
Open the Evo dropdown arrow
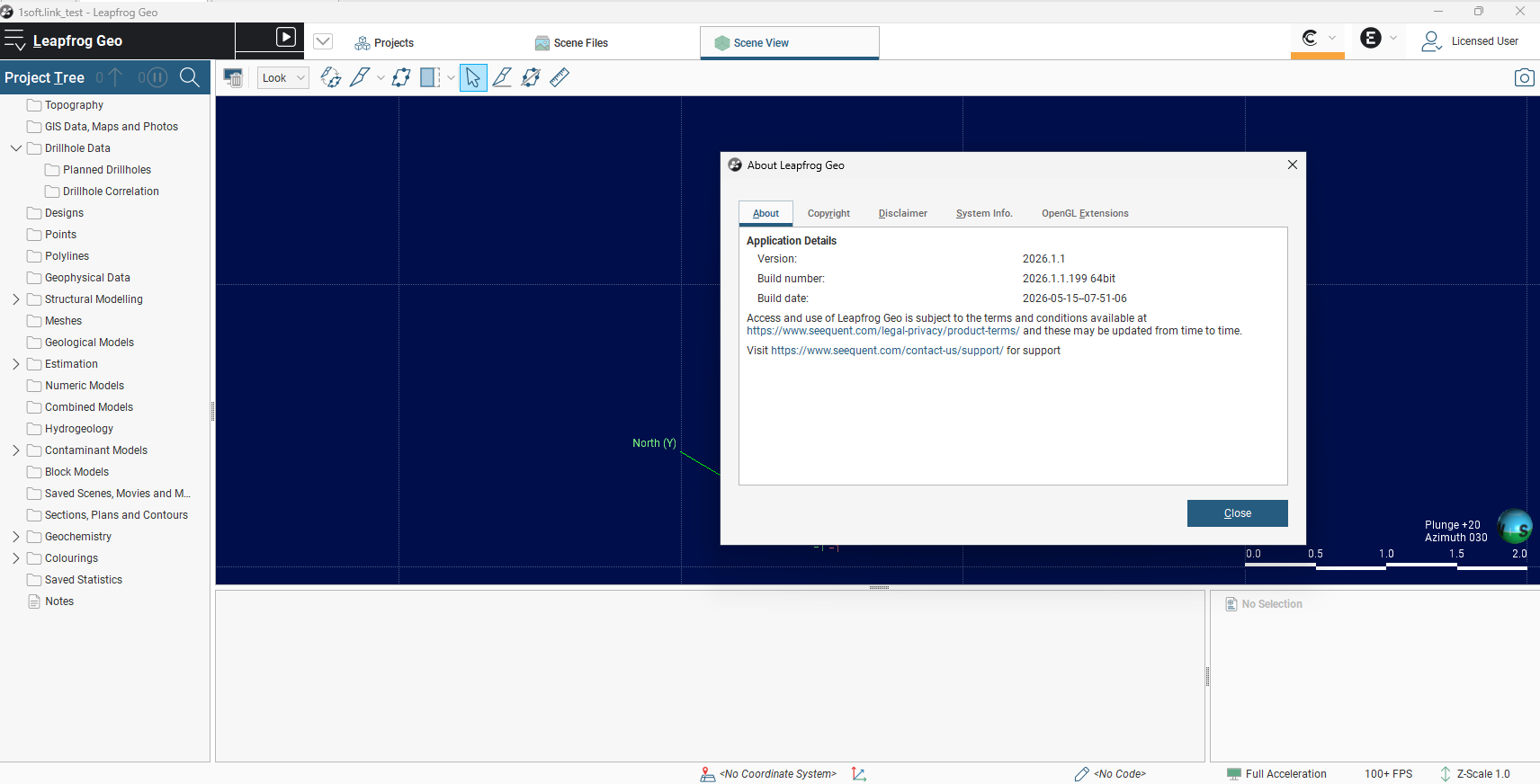click(1393, 38)
